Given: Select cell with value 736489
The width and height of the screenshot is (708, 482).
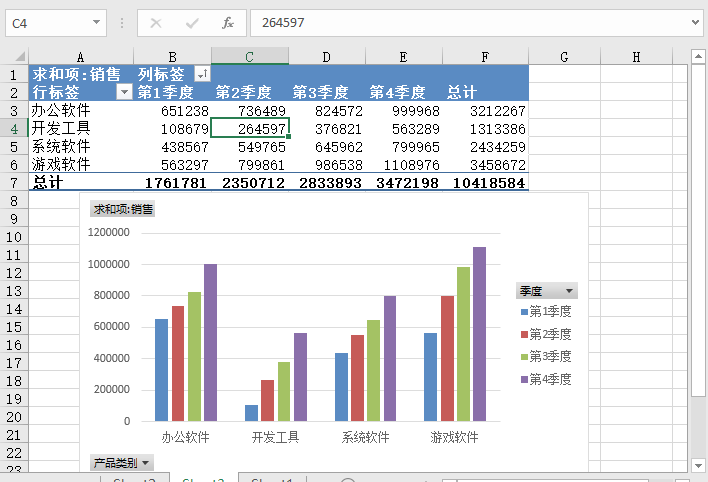Looking at the screenshot, I should pos(250,110).
